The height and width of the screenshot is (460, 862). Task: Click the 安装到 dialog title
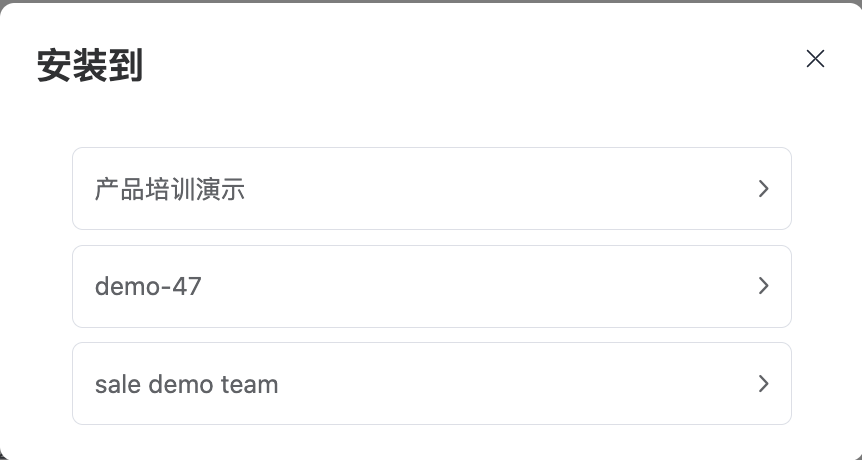(90, 65)
